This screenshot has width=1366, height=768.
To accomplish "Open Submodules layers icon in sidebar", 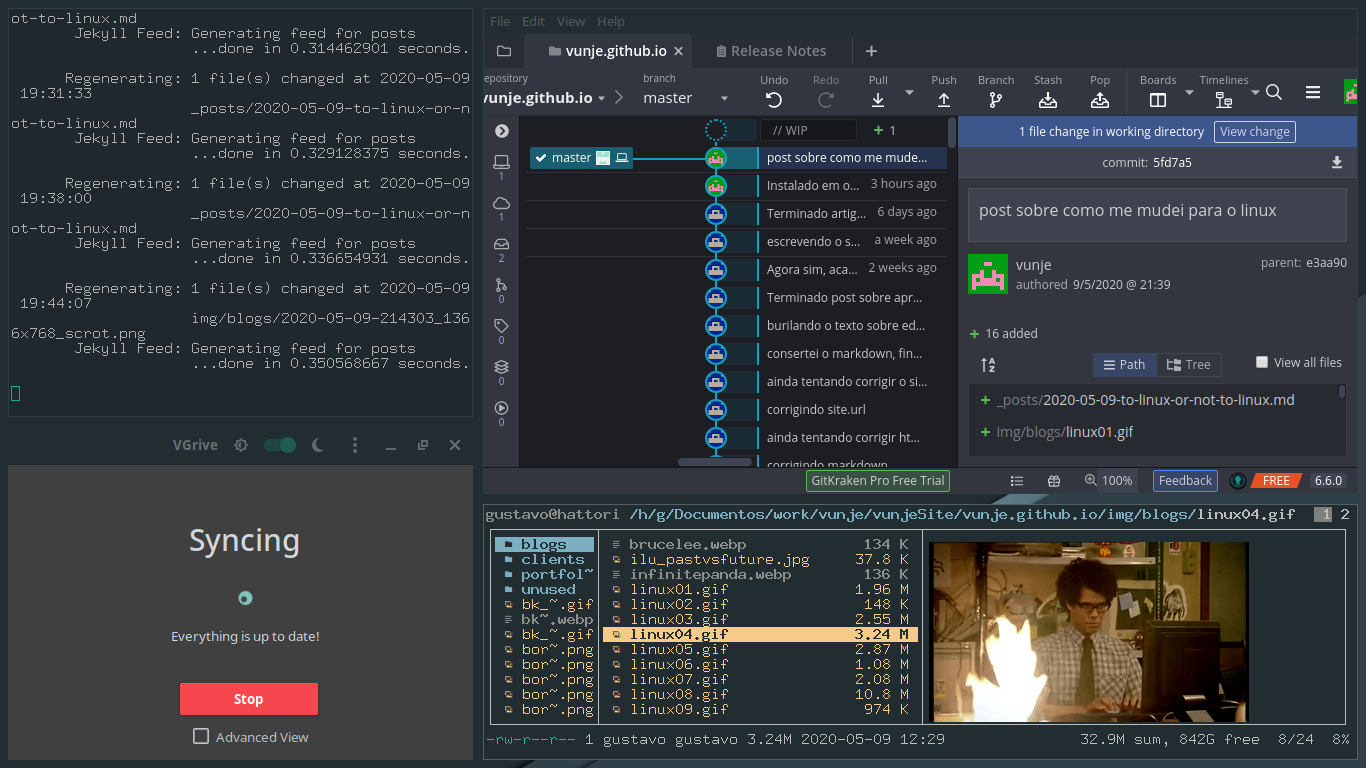I will click(501, 372).
